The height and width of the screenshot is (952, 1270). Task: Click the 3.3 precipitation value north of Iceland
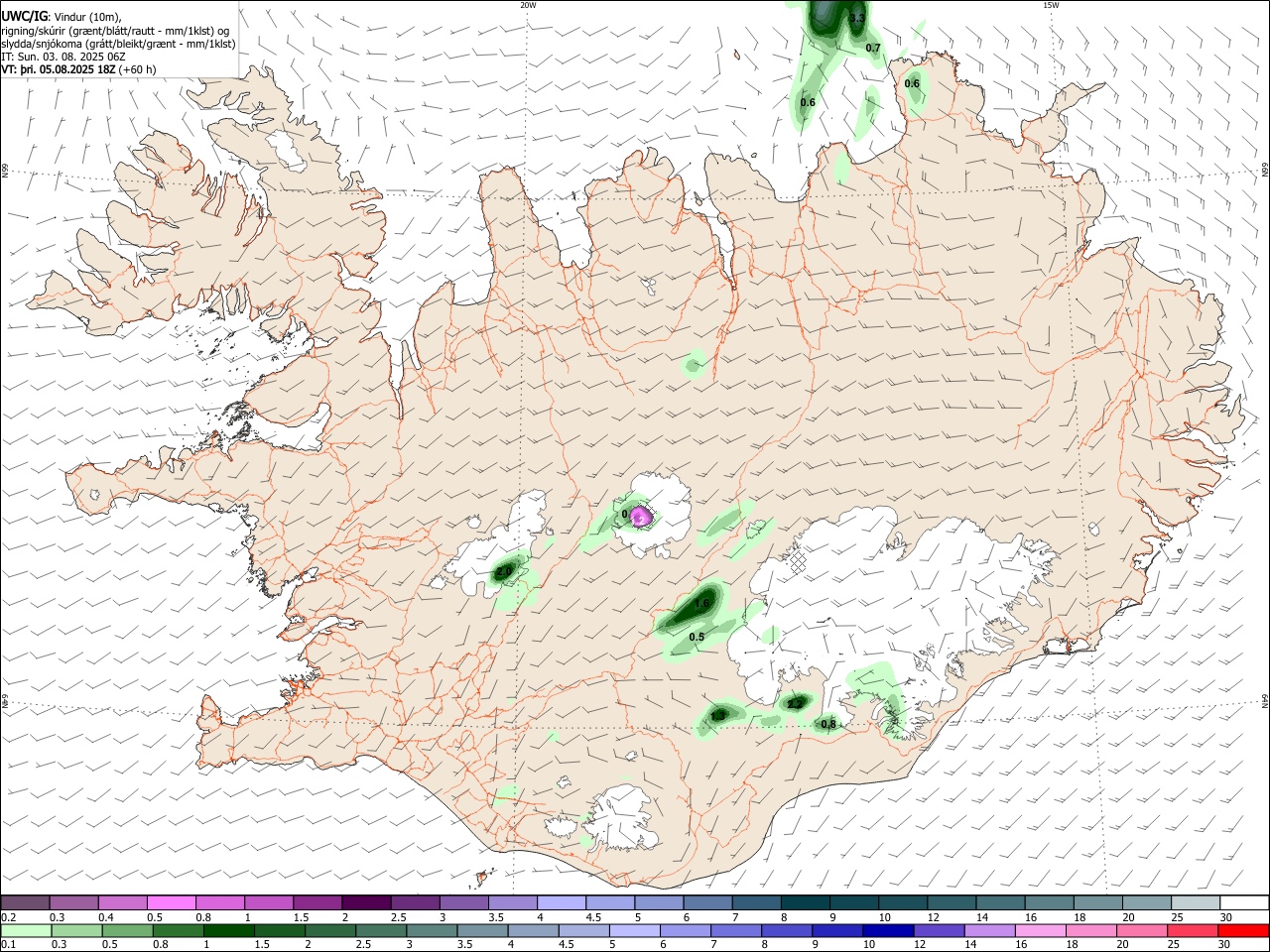pyautogui.click(x=858, y=19)
